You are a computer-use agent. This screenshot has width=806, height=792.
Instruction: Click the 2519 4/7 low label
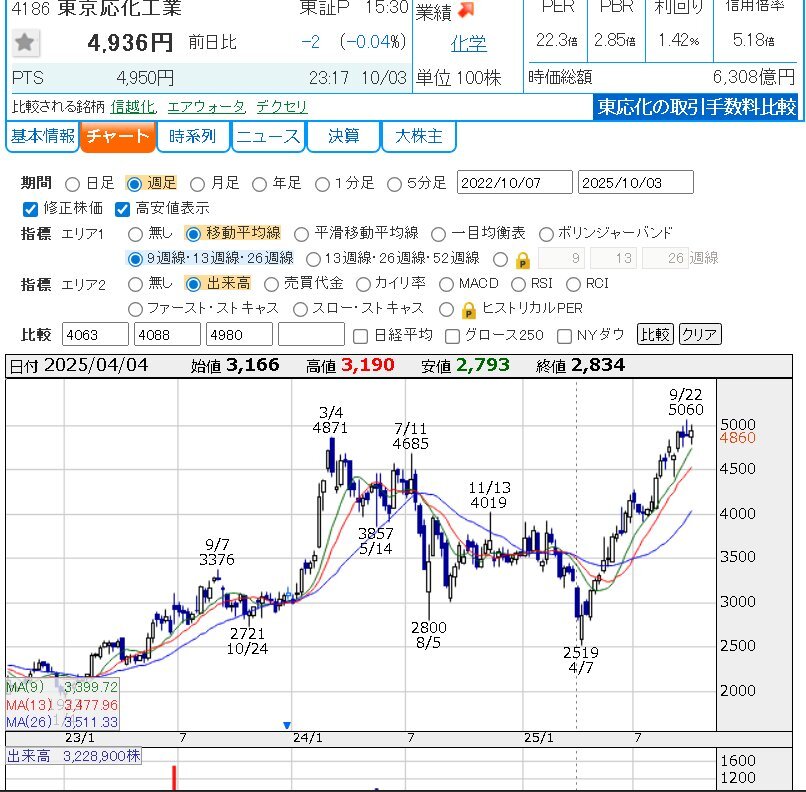581,660
